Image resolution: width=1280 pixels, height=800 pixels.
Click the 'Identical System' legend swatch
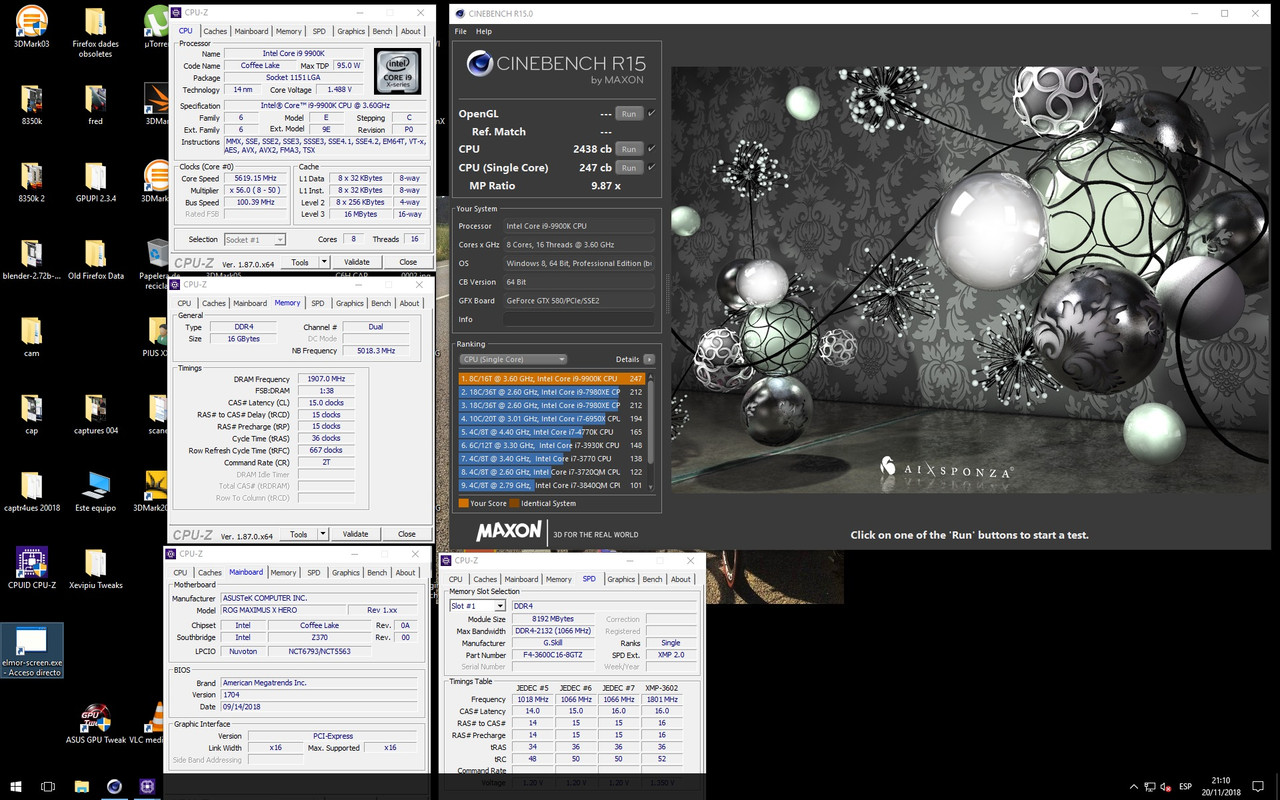click(x=514, y=503)
